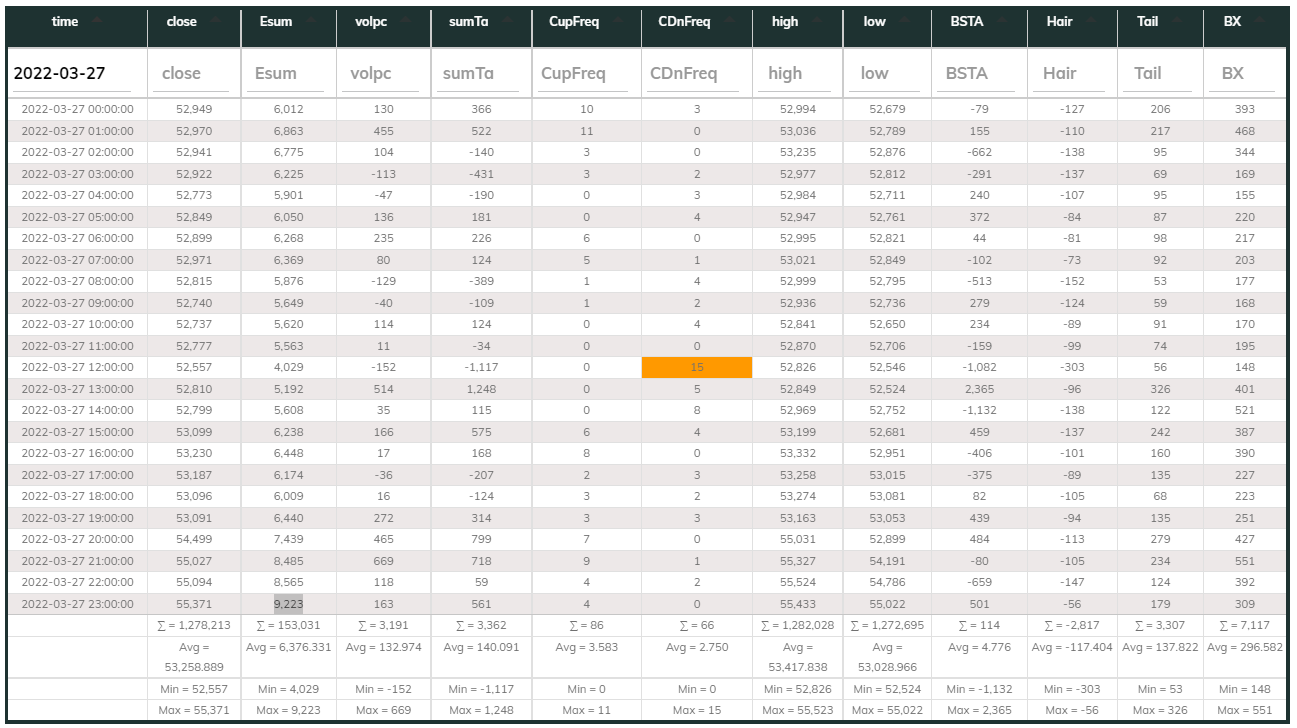Select the gray highlighted Esum cell 9,223

[288, 604]
